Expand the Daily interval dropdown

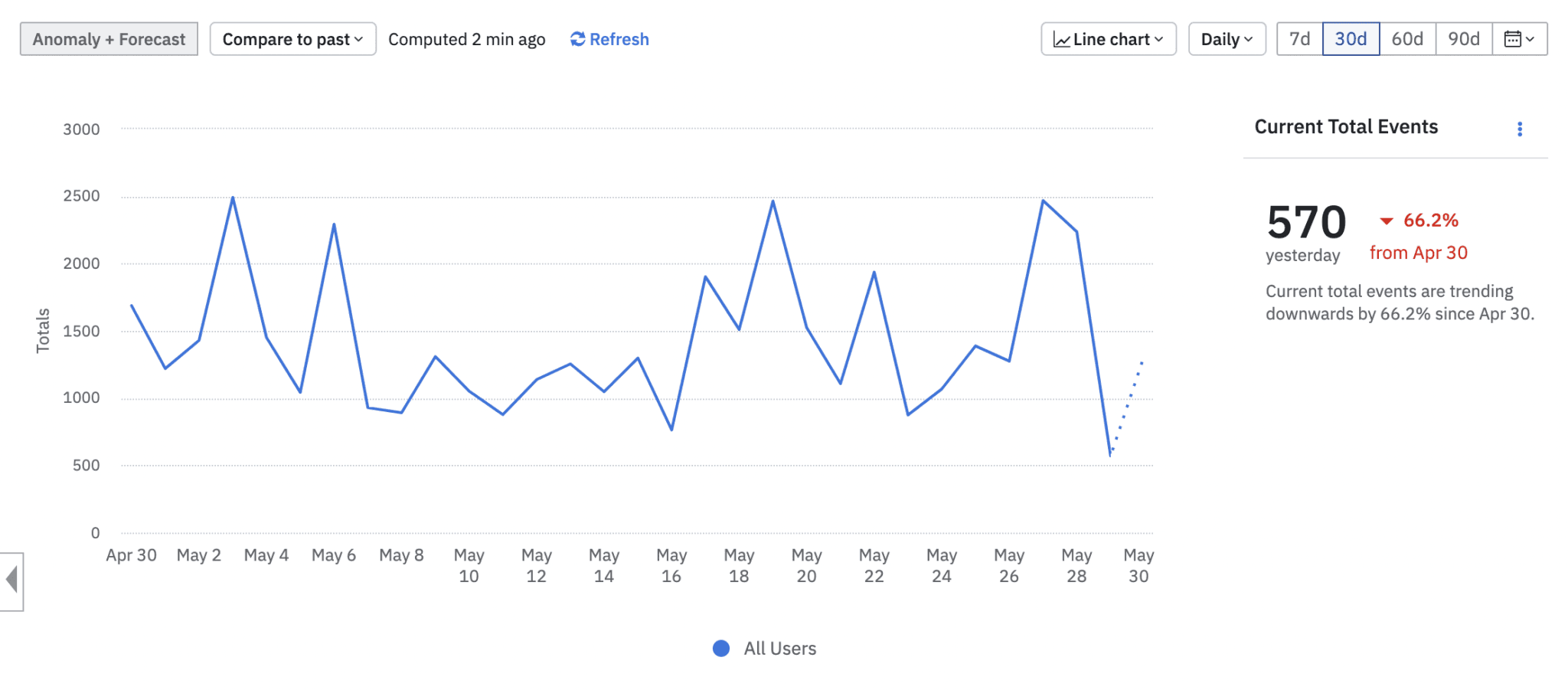(x=1227, y=39)
